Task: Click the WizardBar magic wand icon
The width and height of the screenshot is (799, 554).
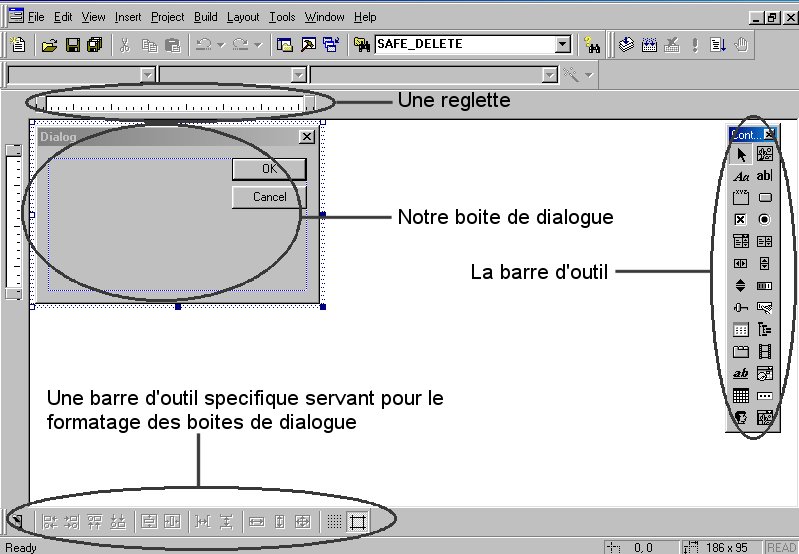Action: click(x=571, y=75)
